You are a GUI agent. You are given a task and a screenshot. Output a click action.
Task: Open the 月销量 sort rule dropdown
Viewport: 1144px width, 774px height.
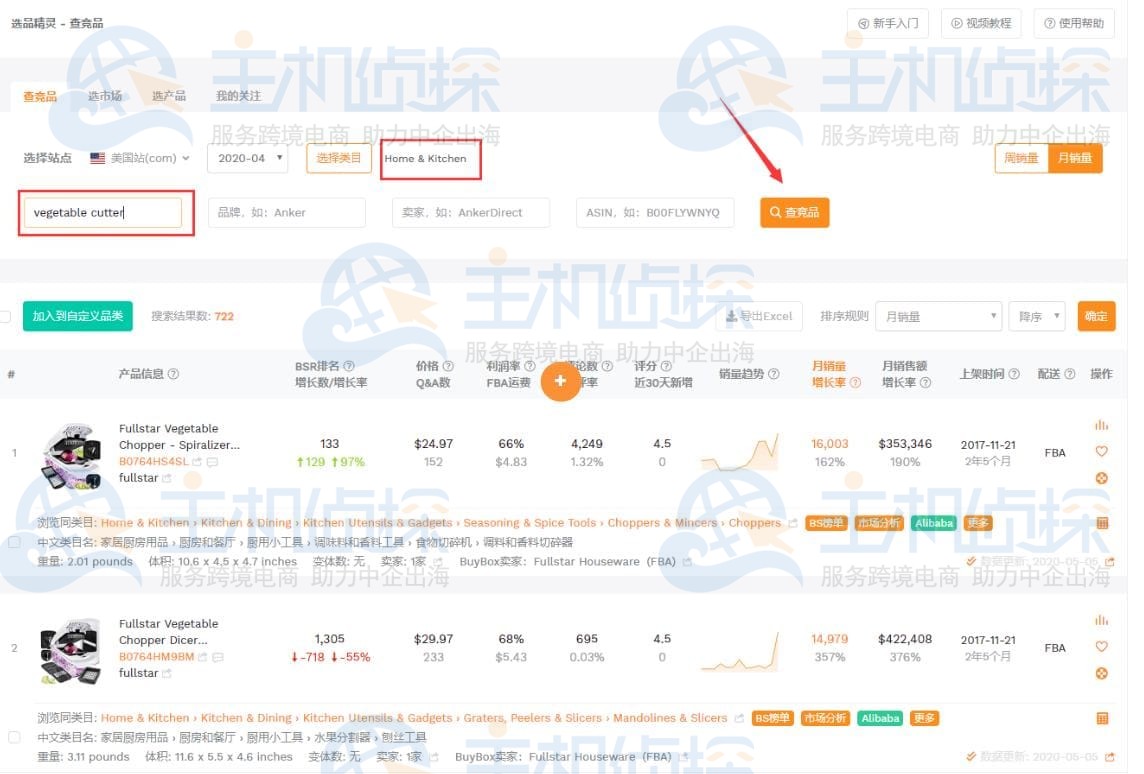pyautogui.click(x=938, y=317)
